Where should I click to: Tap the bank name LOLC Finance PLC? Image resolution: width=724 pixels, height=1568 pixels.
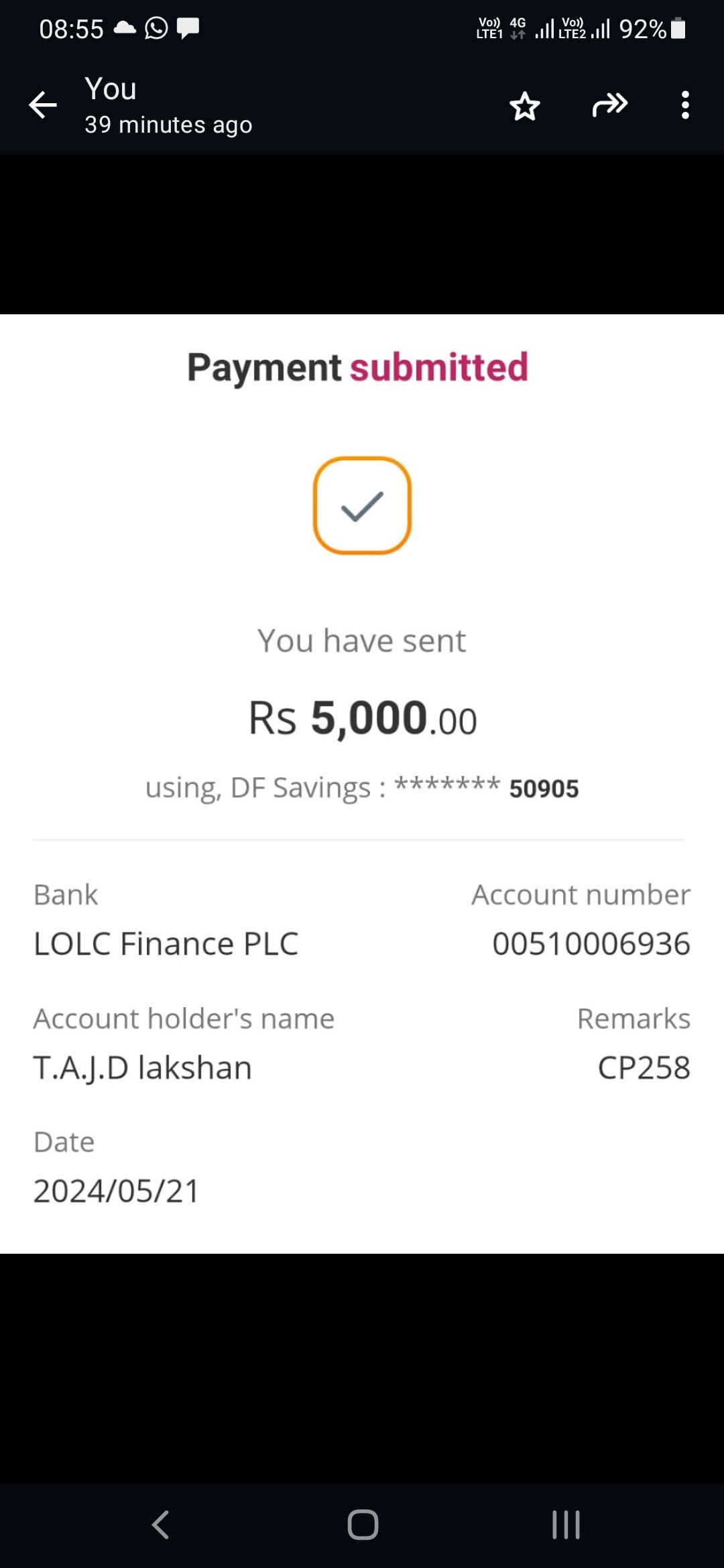(166, 943)
